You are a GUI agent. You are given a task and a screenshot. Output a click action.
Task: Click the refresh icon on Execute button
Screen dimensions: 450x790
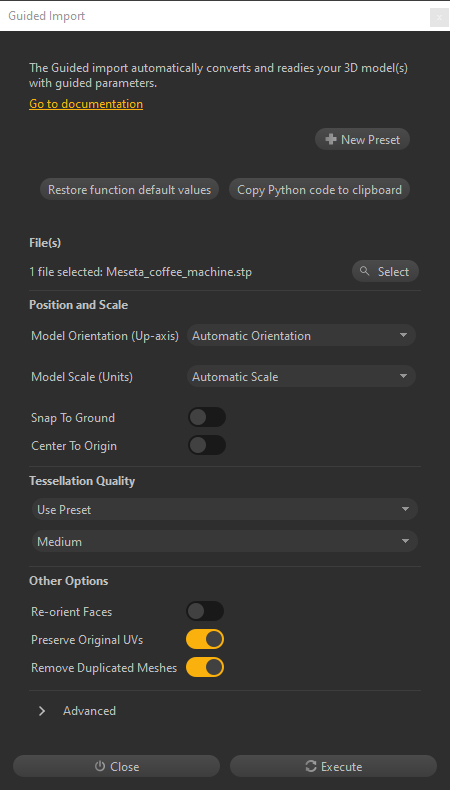pos(311,766)
